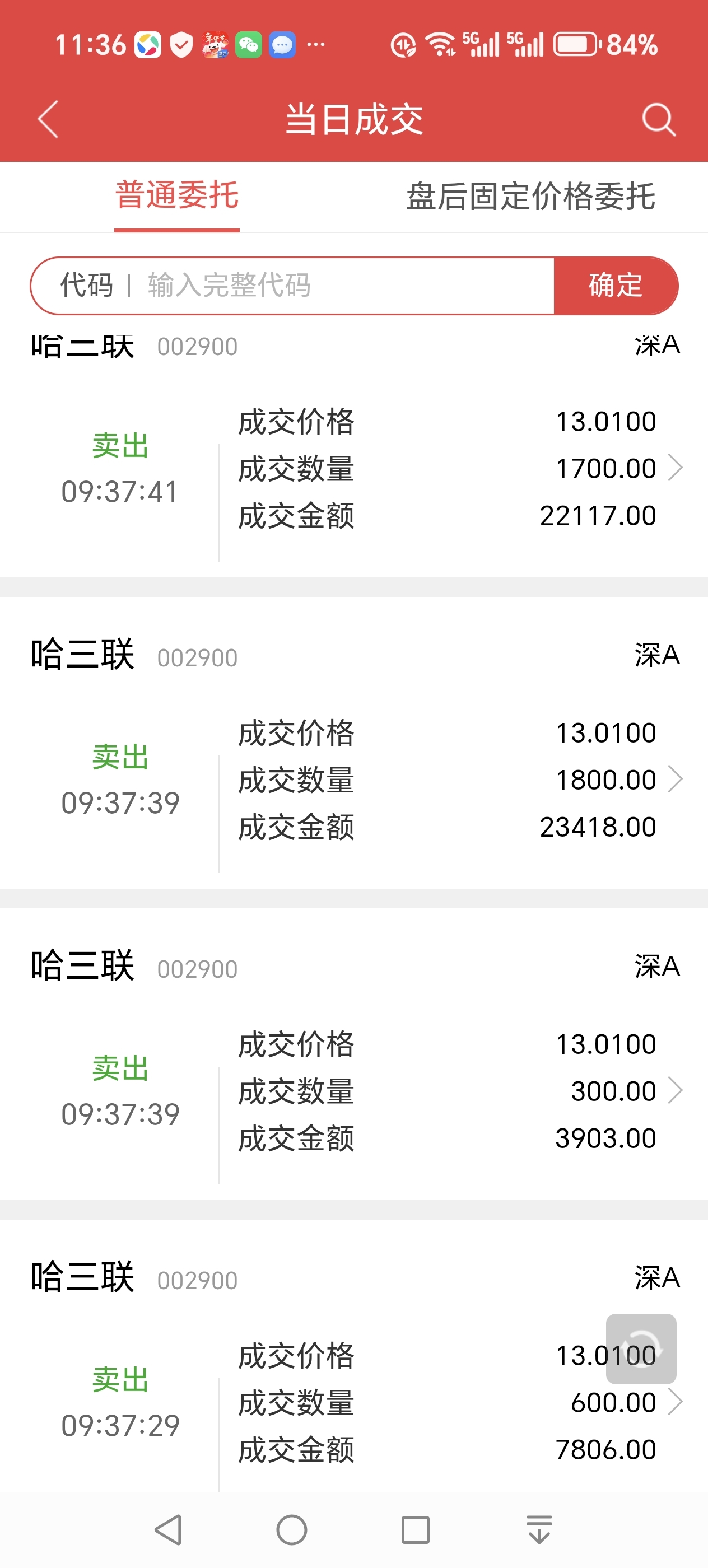This screenshot has width=708, height=1568.
Task: Open recent apps square button
Action: (x=415, y=1530)
